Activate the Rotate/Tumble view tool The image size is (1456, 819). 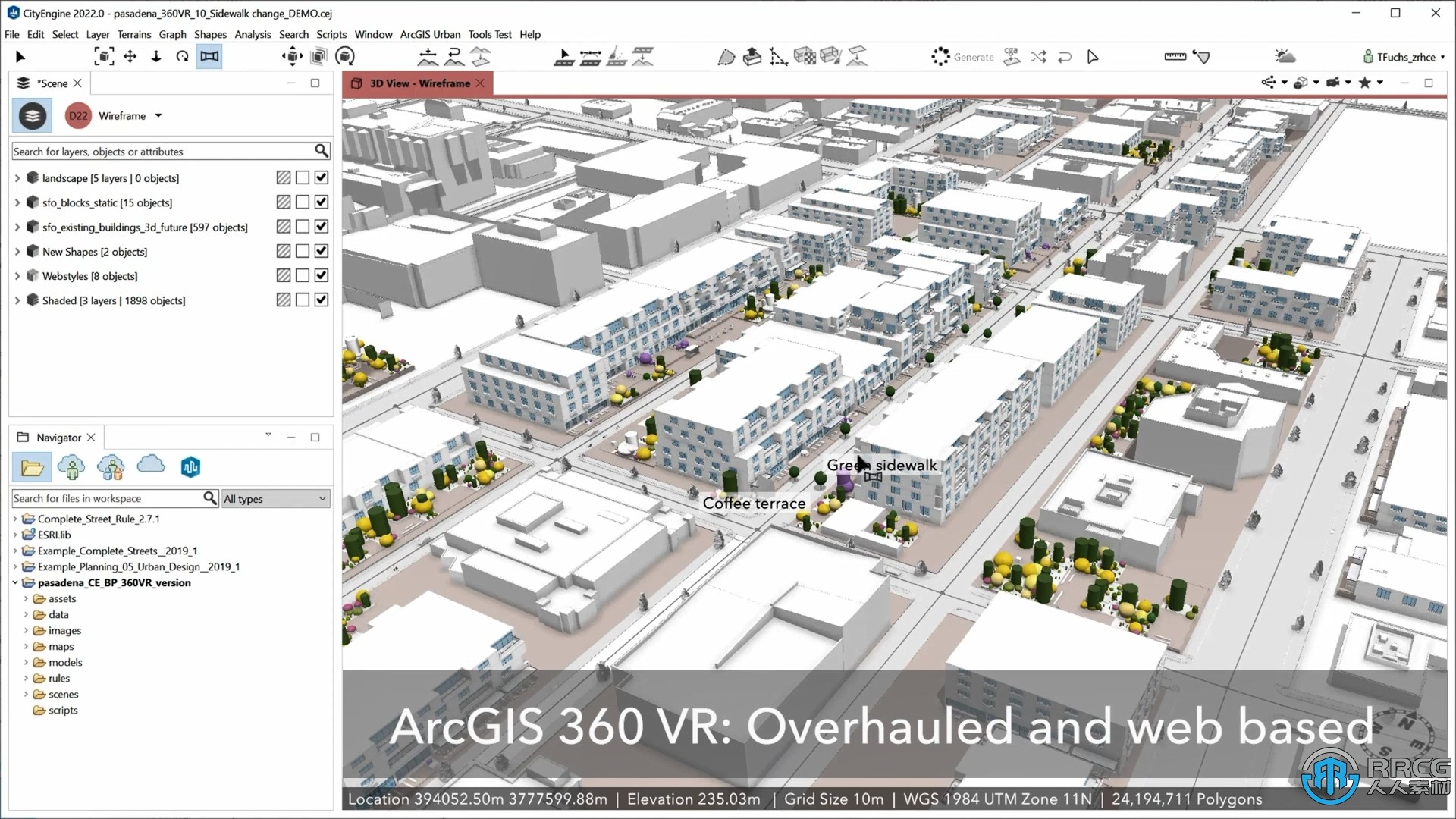pyautogui.click(x=183, y=57)
